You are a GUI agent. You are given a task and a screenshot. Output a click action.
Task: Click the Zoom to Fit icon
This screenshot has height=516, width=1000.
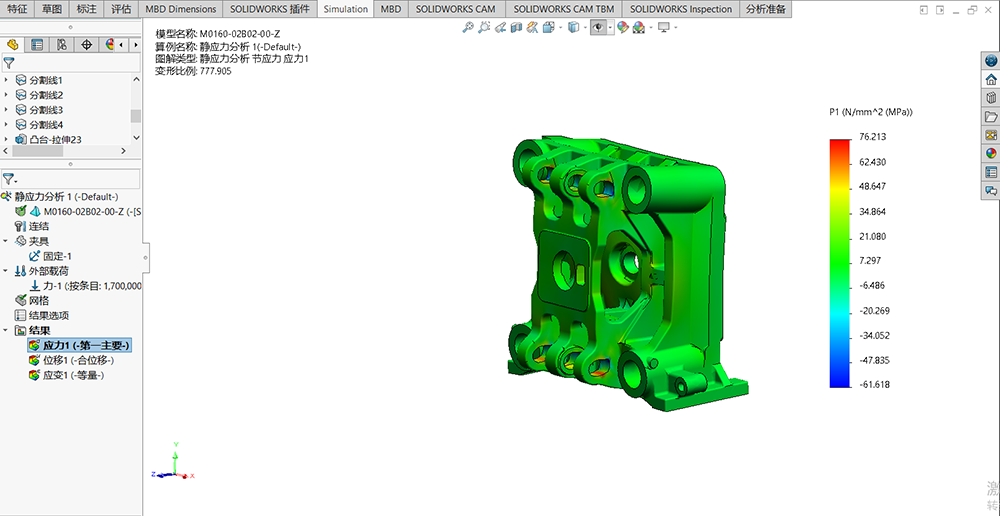point(468,28)
